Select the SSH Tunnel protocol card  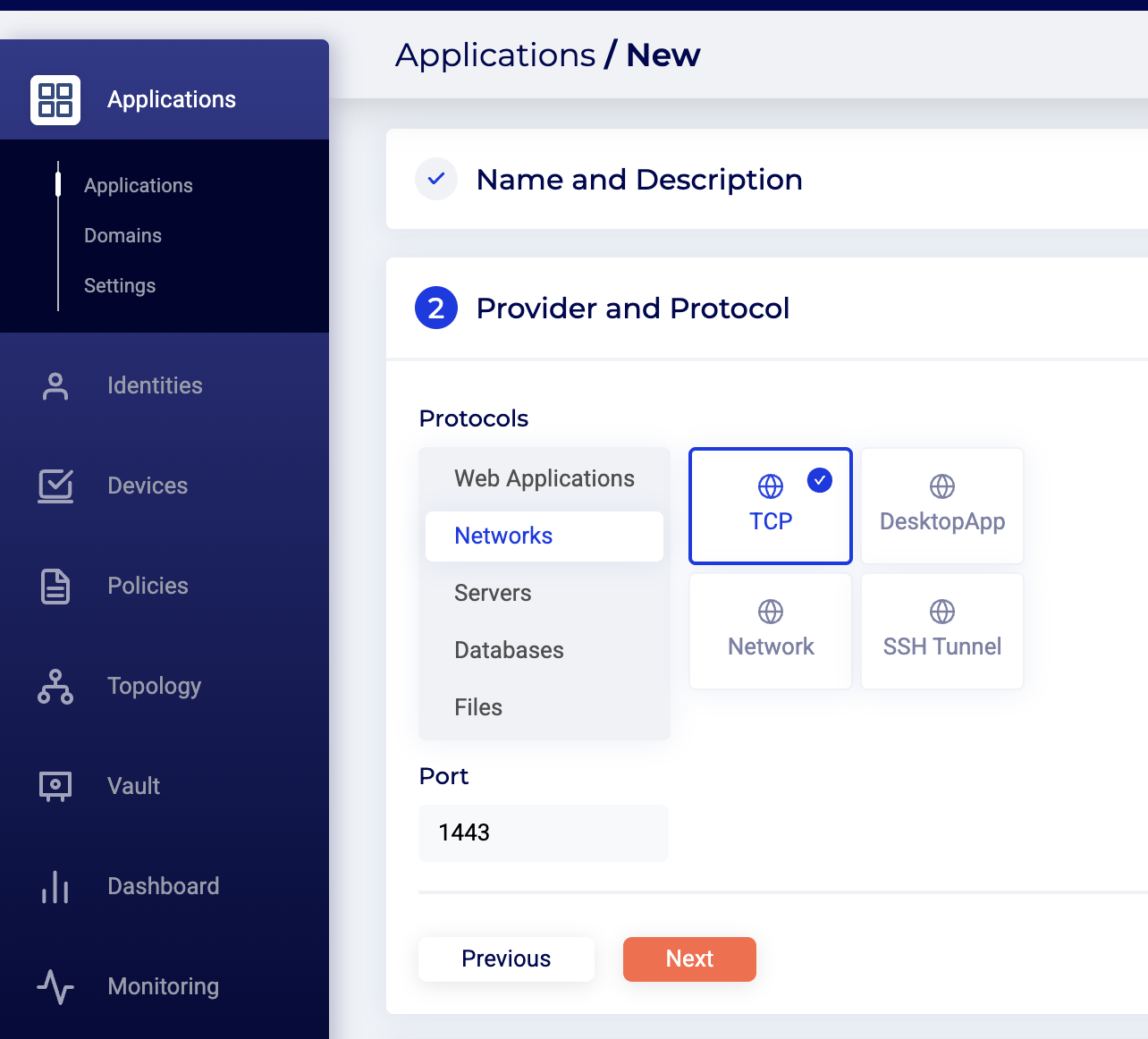point(941,631)
